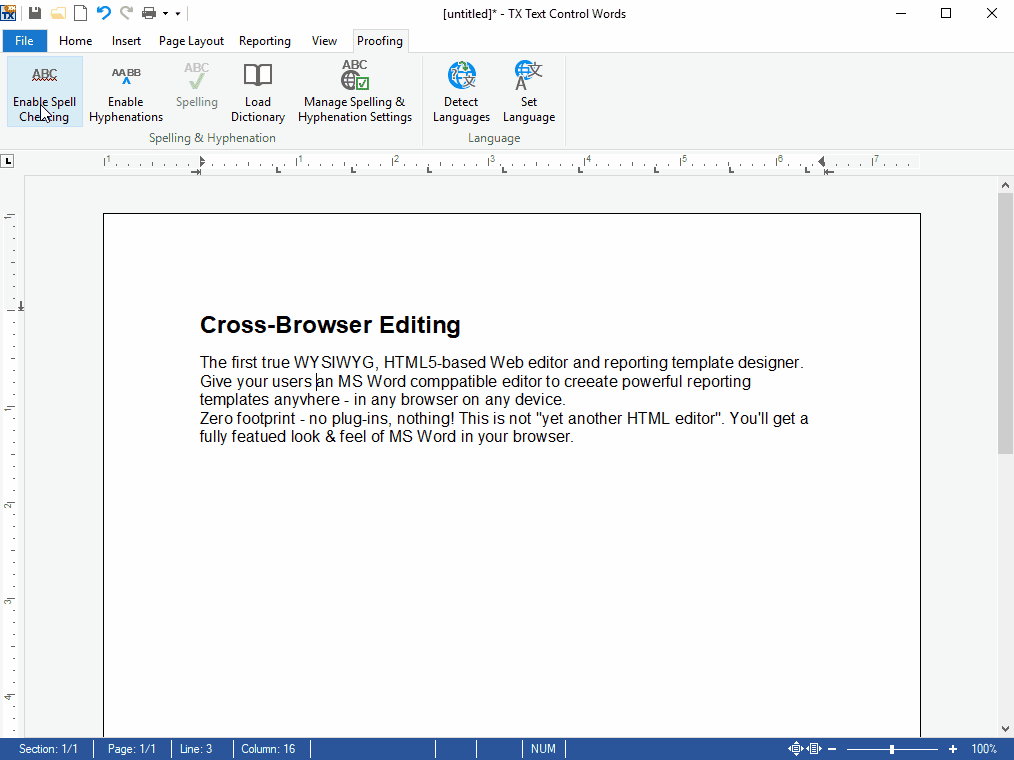Load Dictionary from the ribbon

[x=258, y=91]
